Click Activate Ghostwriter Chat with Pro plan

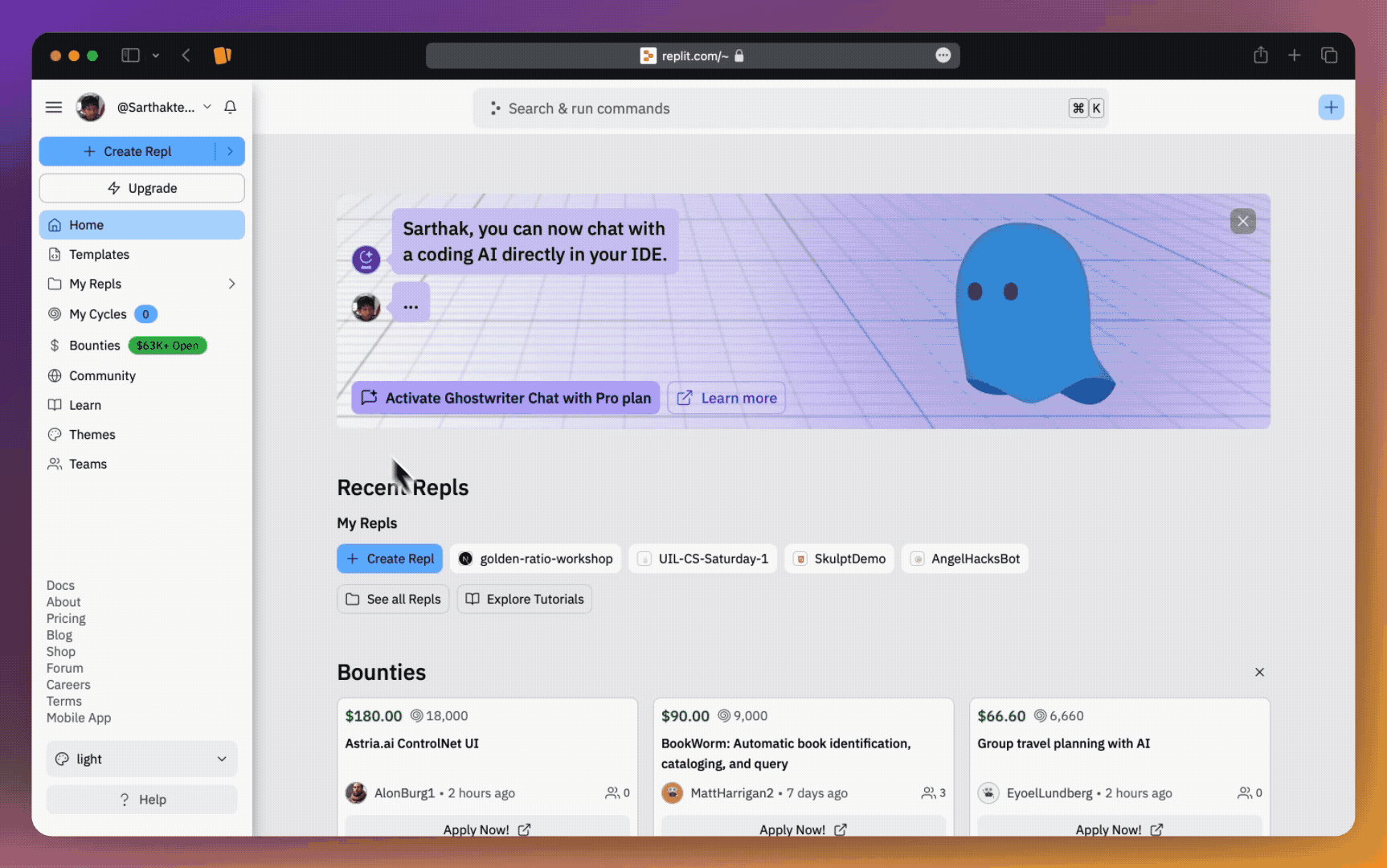click(505, 398)
